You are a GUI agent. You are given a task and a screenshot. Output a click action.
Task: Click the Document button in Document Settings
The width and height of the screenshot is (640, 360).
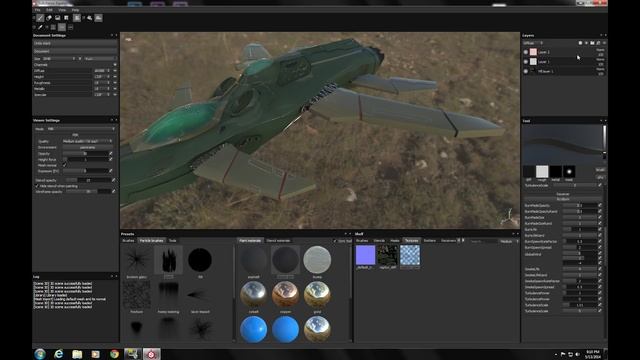(75, 51)
